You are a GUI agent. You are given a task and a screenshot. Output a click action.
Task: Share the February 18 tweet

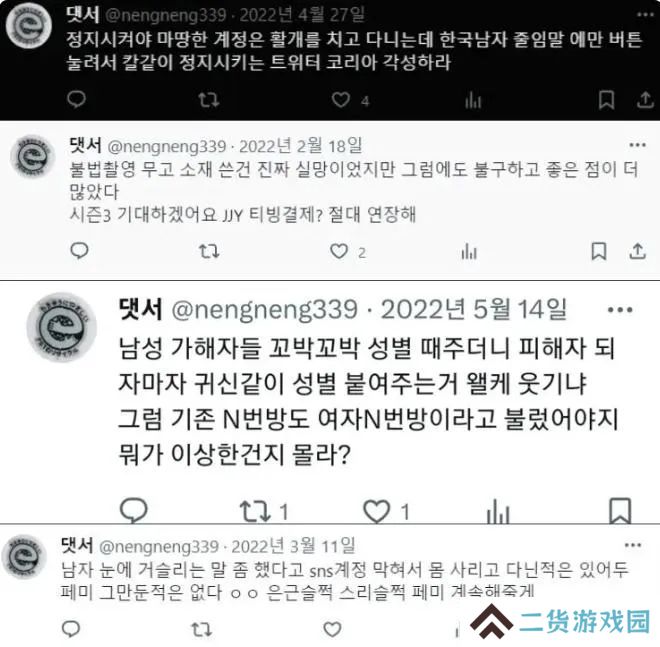(x=637, y=251)
